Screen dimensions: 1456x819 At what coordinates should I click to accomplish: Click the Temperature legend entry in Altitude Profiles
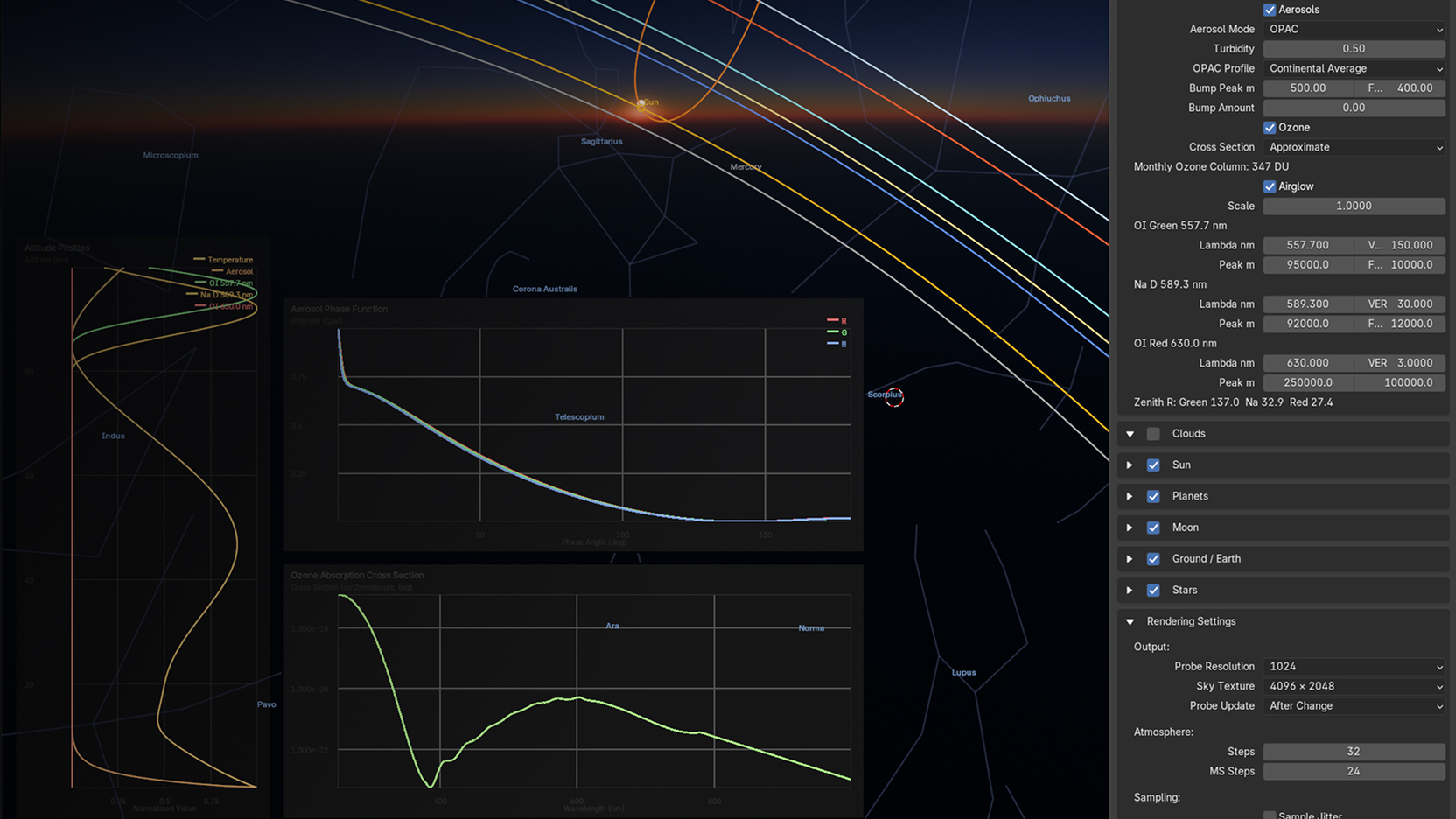[x=223, y=260]
